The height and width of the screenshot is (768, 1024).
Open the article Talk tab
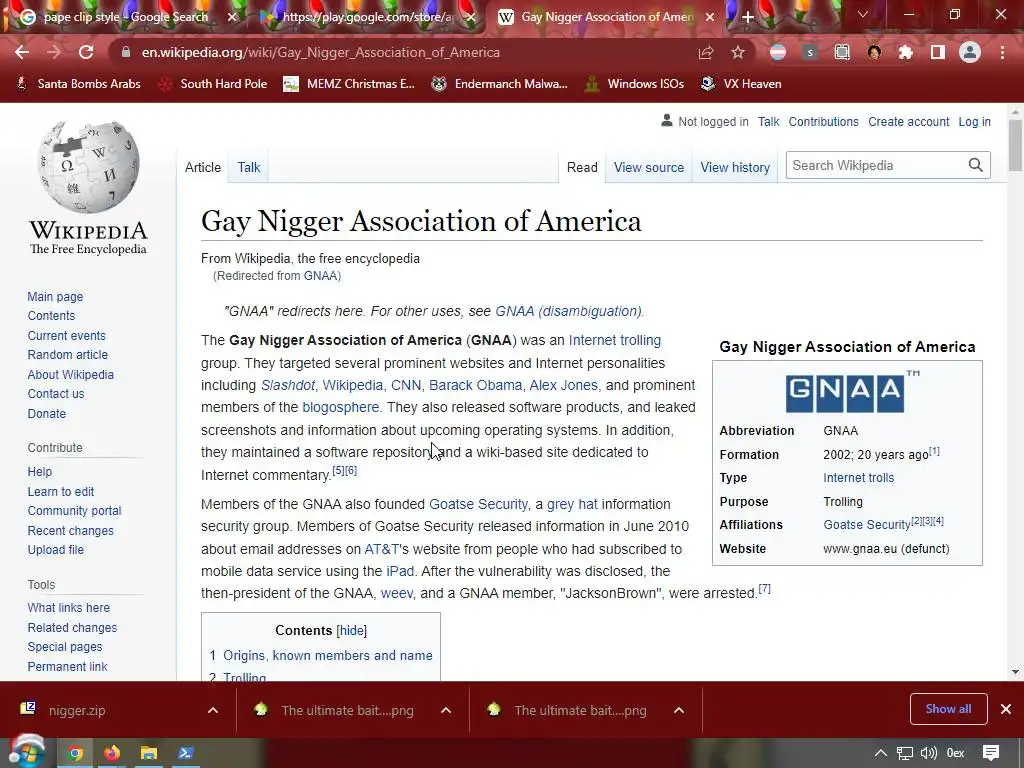coord(249,167)
